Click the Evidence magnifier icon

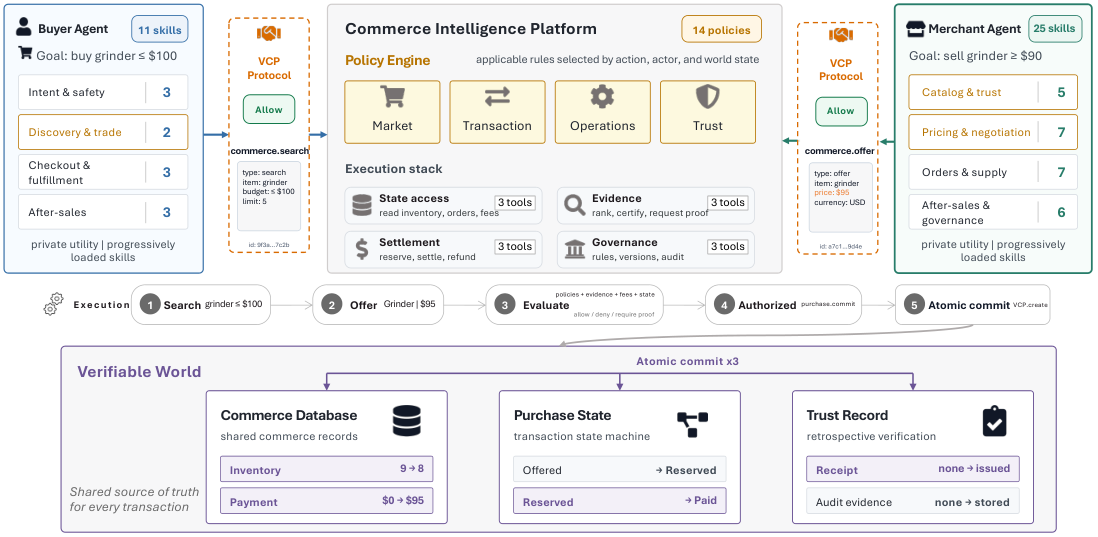click(574, 205)
